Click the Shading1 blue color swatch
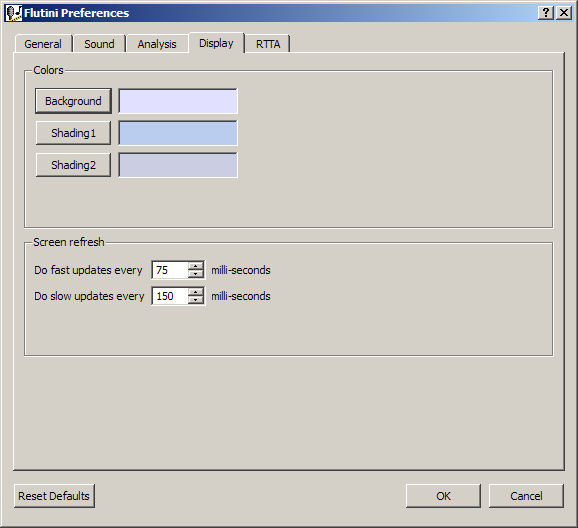 point(178,133)
